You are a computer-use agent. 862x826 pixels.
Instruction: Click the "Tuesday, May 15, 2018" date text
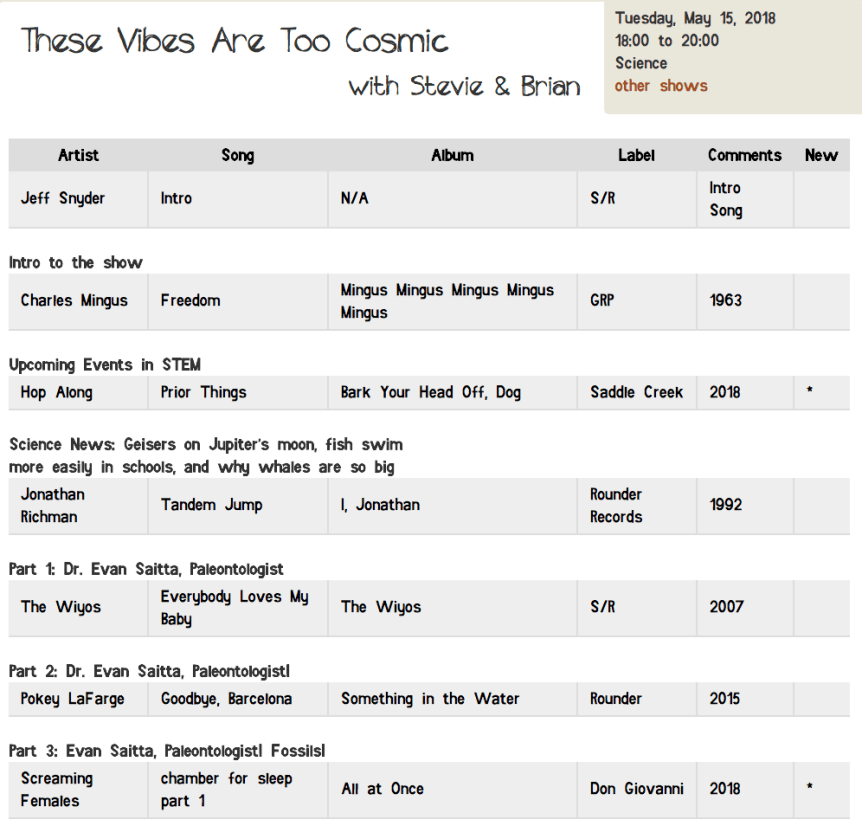coord(695,18)
